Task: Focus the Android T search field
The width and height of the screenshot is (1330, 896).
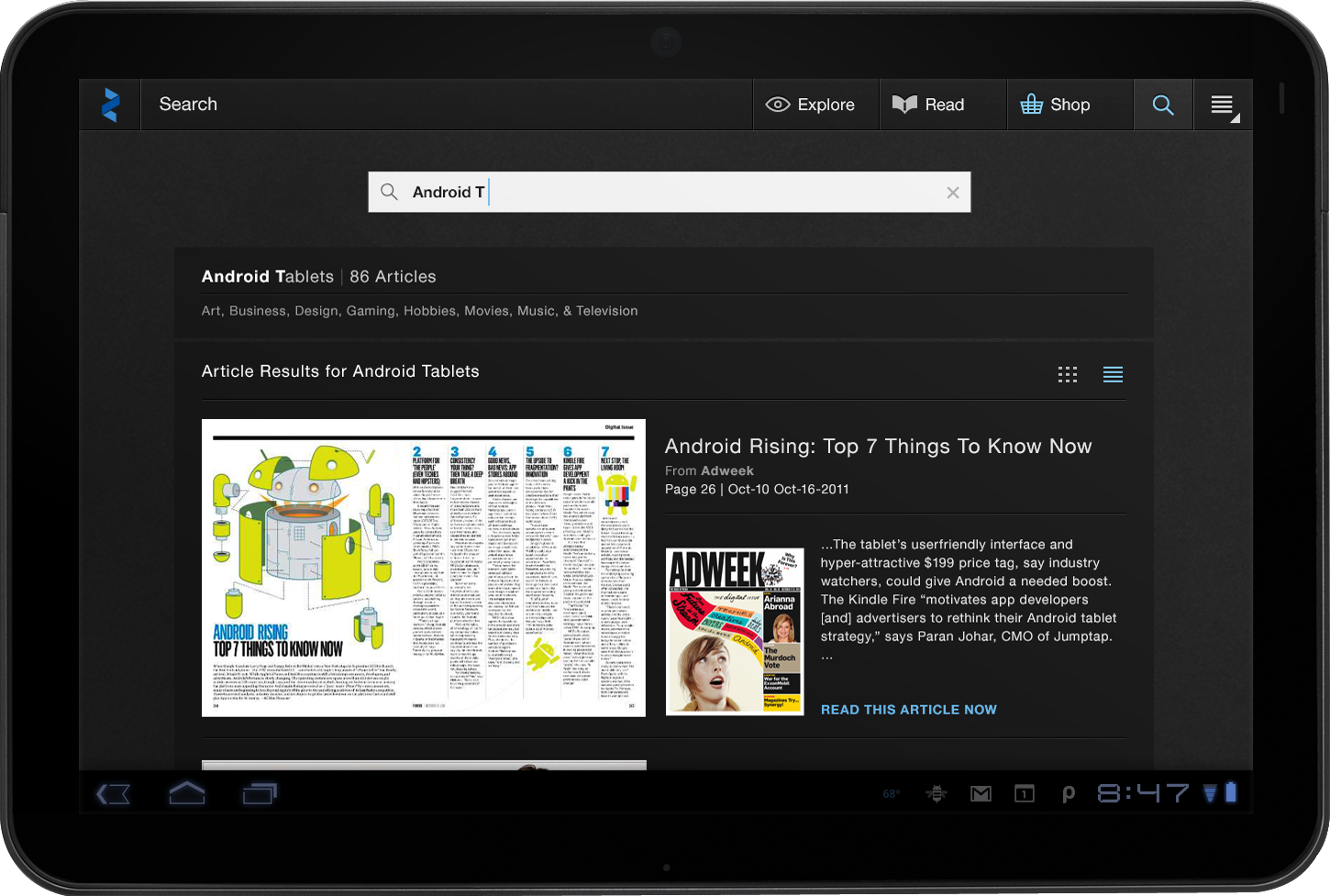Action: 670,193
